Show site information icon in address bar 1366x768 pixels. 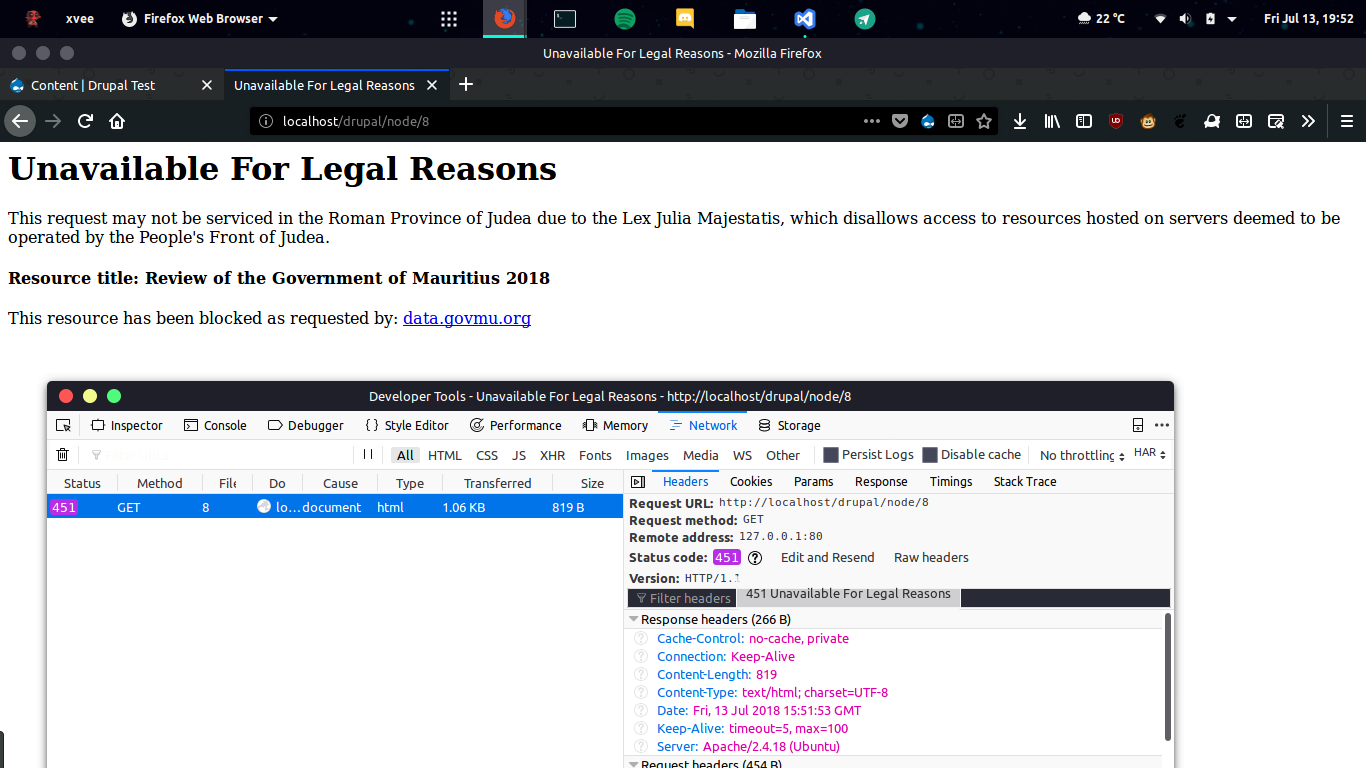click(266, 121)
